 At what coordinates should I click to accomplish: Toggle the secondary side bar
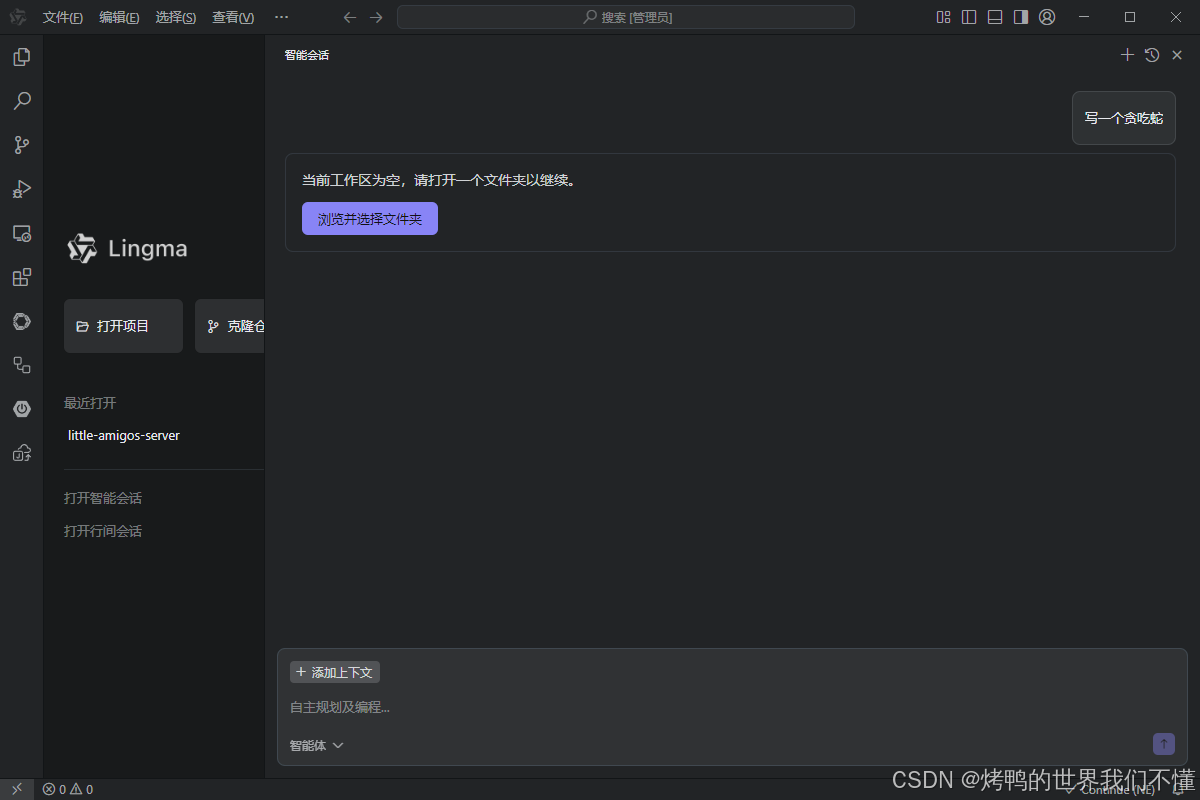(x=1021, y=17)
